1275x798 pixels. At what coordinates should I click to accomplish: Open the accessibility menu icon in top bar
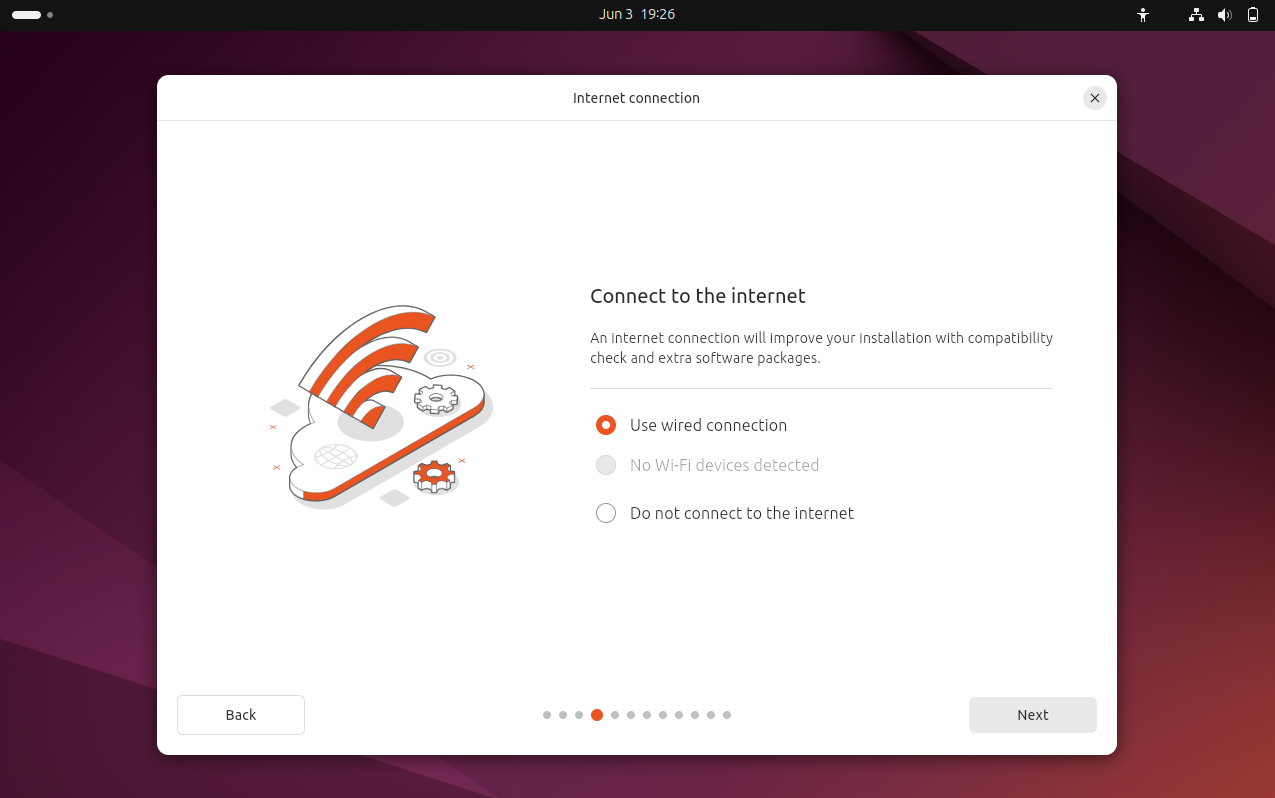tap(1143, 15)
